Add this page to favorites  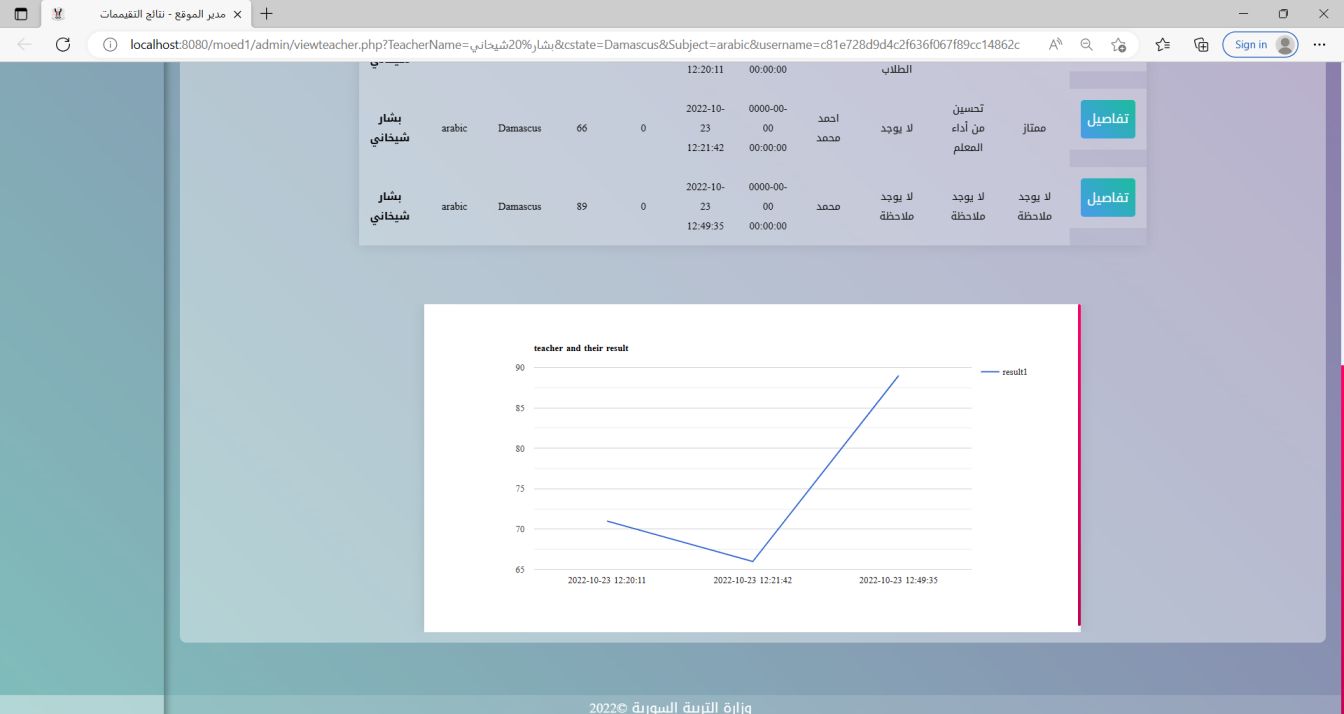(1119, 45)
